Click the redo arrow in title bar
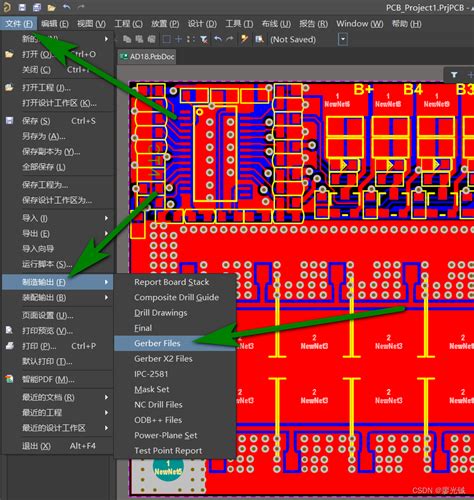Viewport: 474px width, 500px height. pyautogui.click(x=81, y=7)
